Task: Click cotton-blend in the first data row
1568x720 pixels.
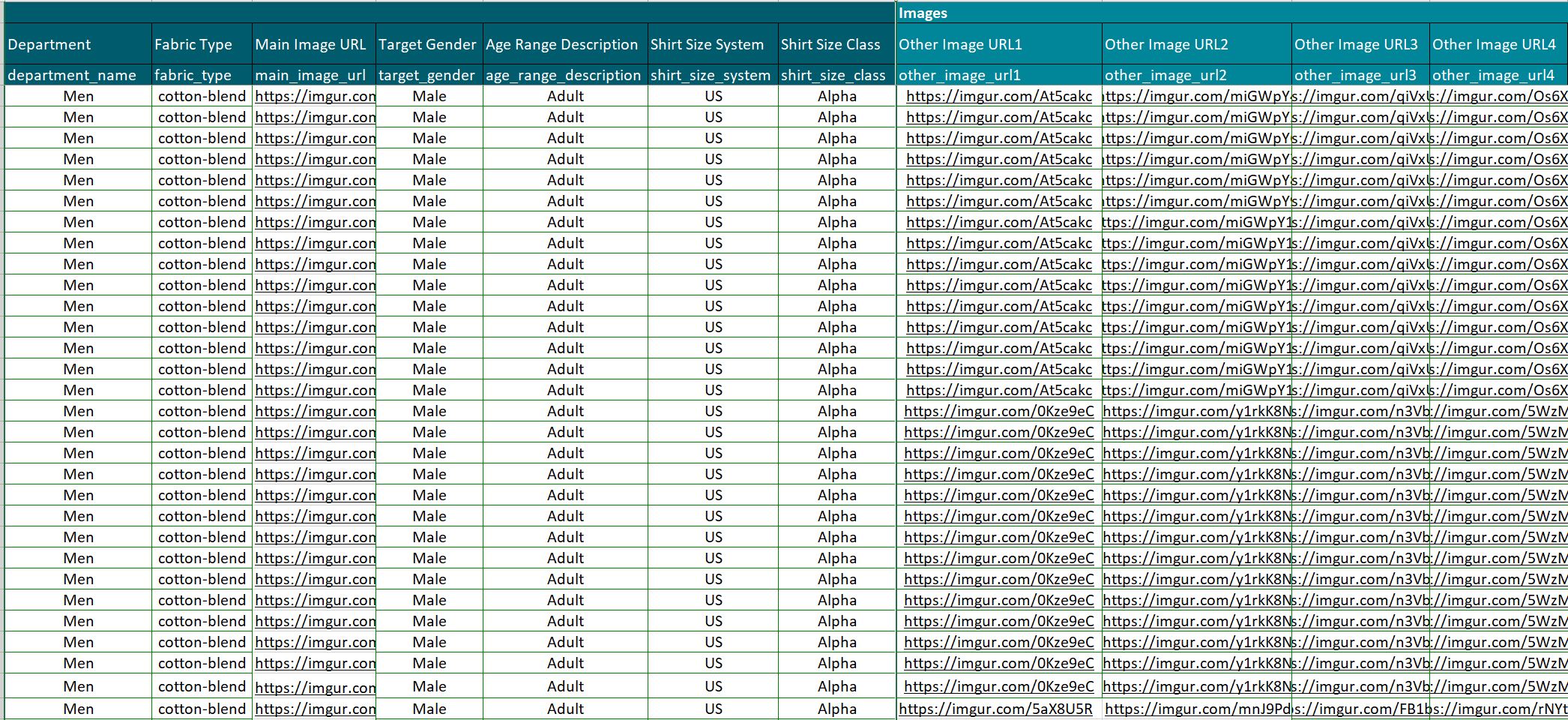Action: 202,96
